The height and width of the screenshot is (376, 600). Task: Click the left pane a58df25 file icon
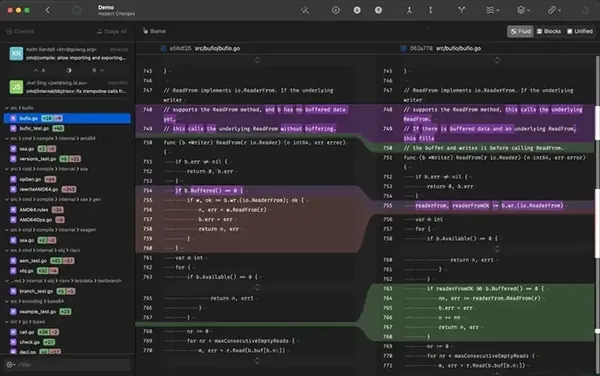pyautogui.click(x=163, y=48)
